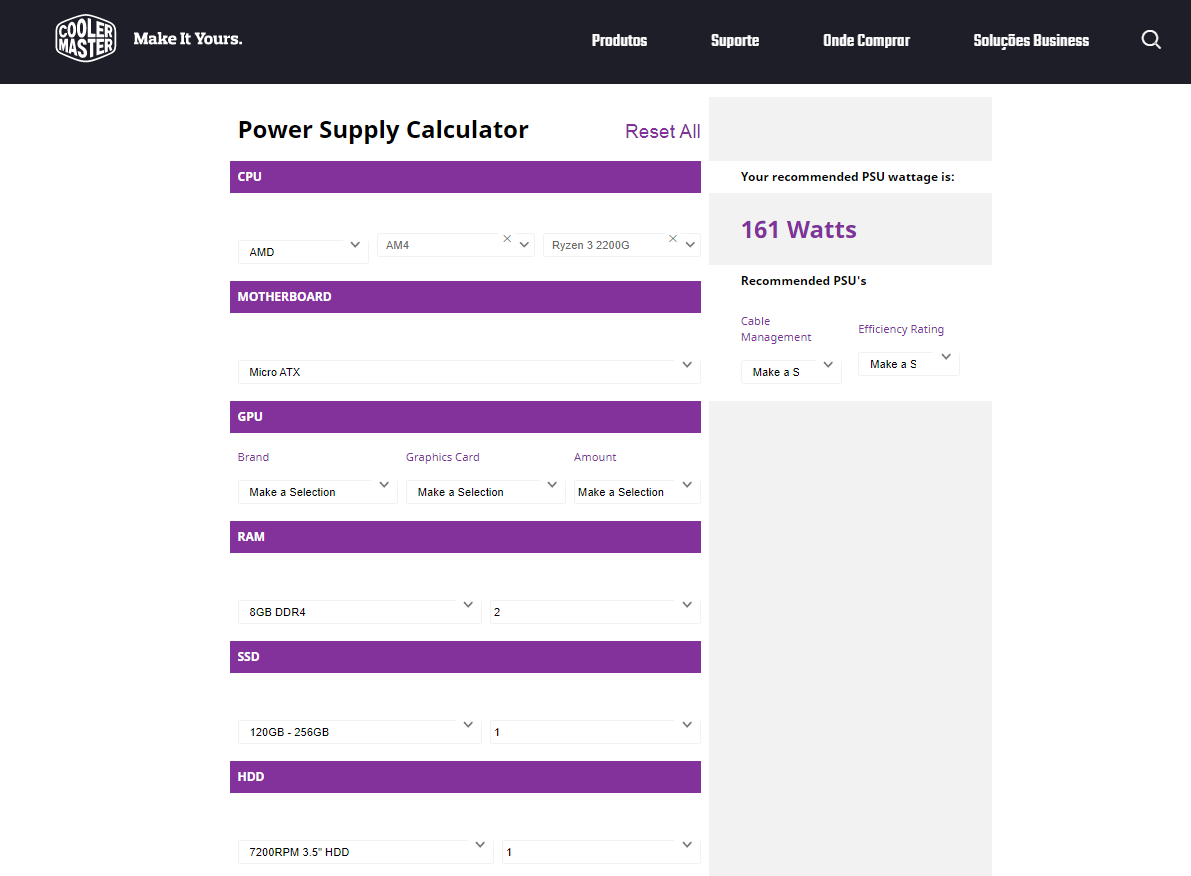
Task: Click the Reset All link
Action: click(662, 131)
